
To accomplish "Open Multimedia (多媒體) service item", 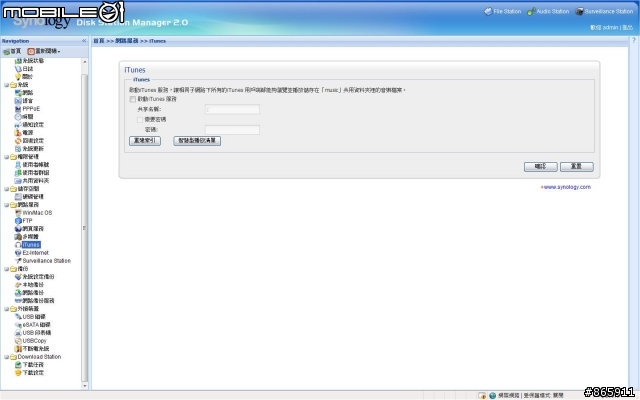I will [x=27, y=236].
